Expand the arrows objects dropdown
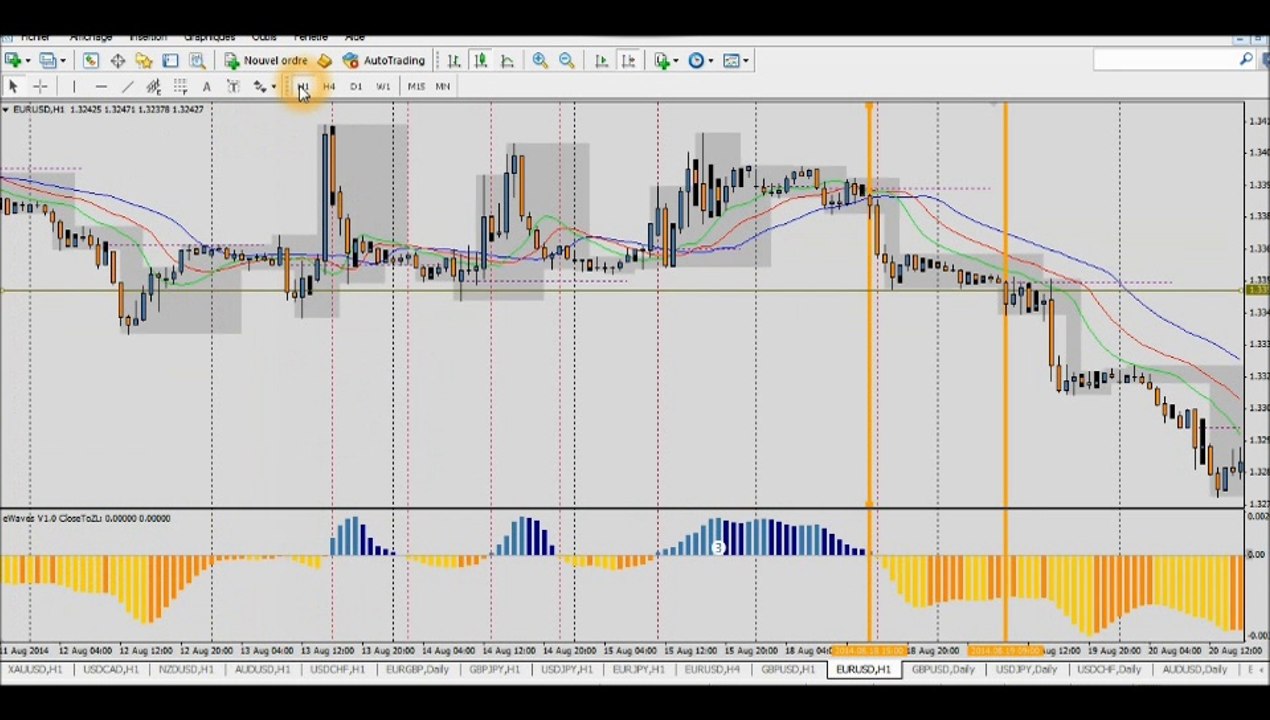The width and height of the screenshot is (1270, 720). coord(274,87)
